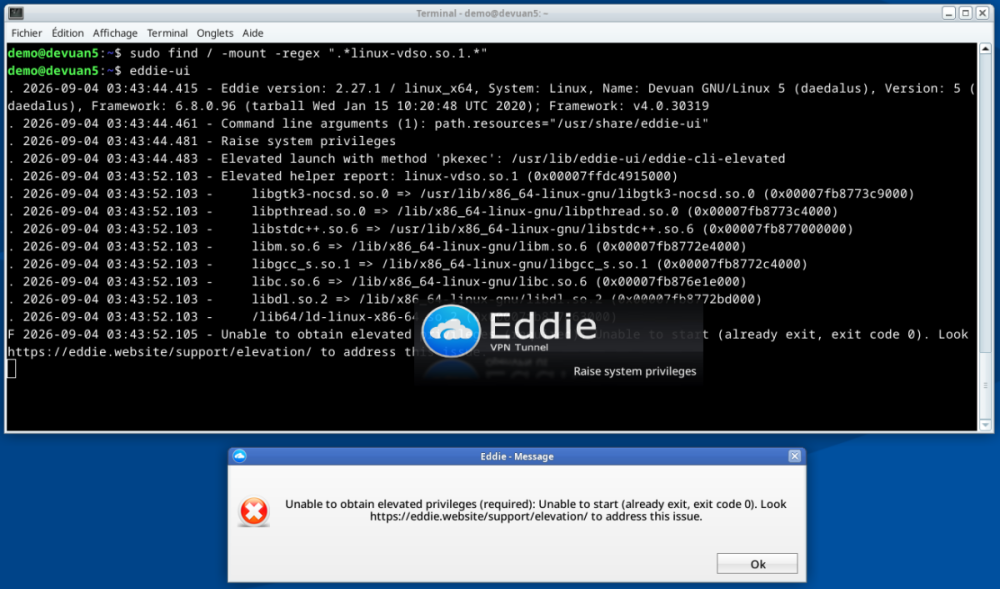Click the libgcc_s.so.1 log line
Screen dimensions: 1000x589
pos(408,264)
